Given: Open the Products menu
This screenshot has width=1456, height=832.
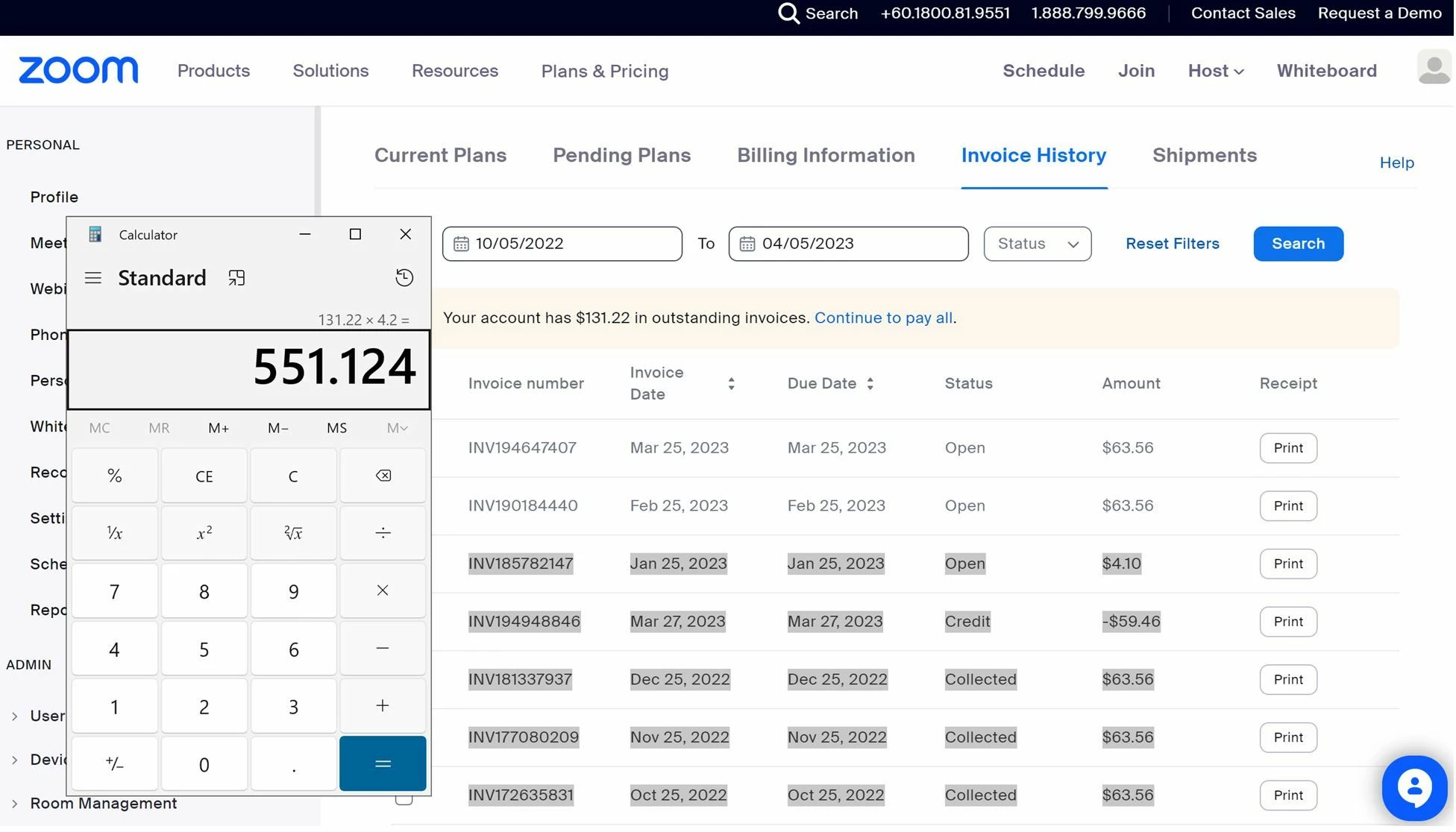Looking at the screenshot, I should point(213,71).
